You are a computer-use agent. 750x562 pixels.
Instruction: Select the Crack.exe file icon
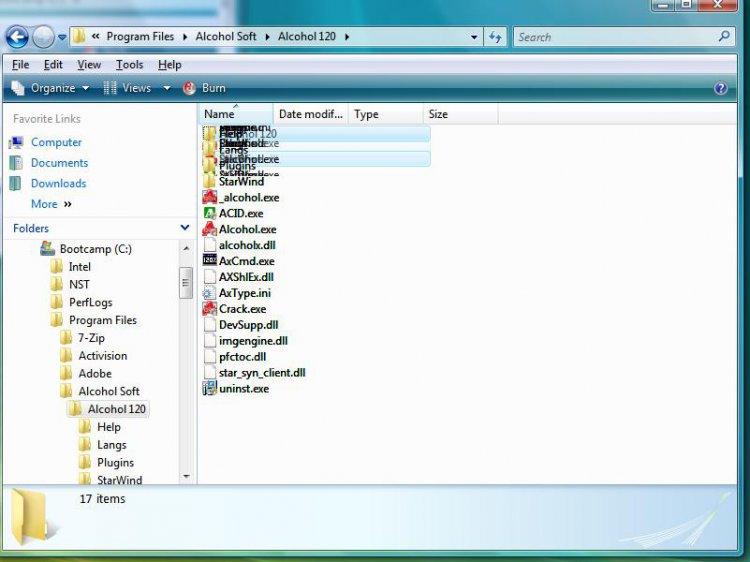tap(210, 309)
